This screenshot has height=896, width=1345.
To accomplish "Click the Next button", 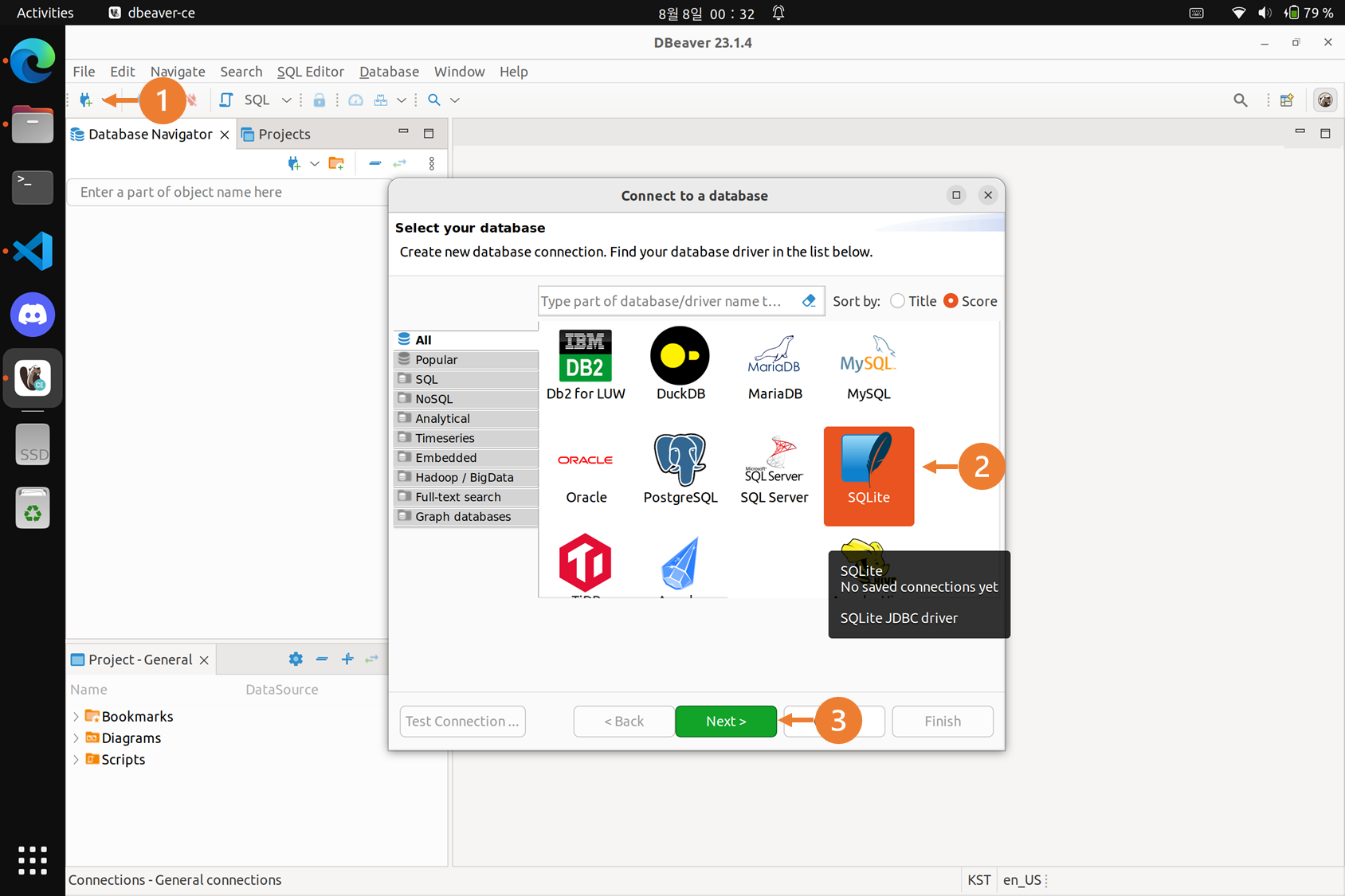I will (726, 721).
